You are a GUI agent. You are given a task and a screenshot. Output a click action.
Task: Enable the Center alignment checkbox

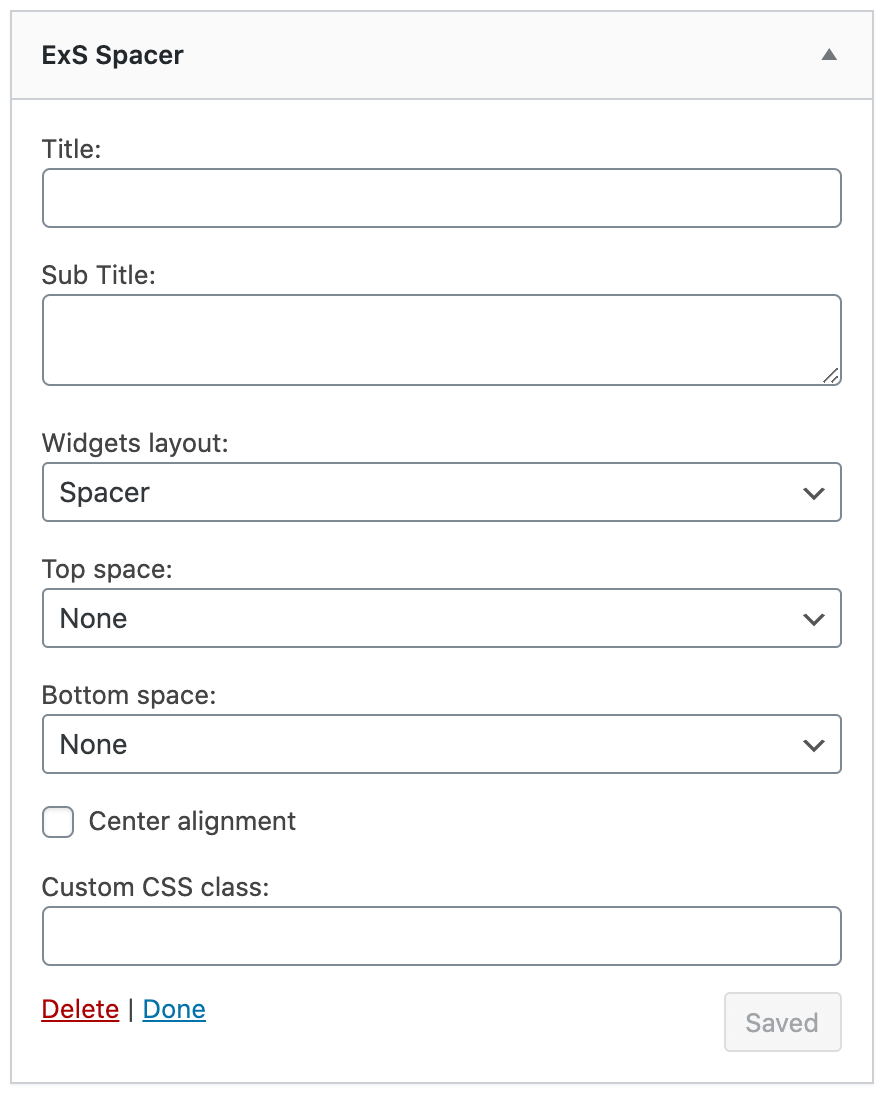point(58,823)
